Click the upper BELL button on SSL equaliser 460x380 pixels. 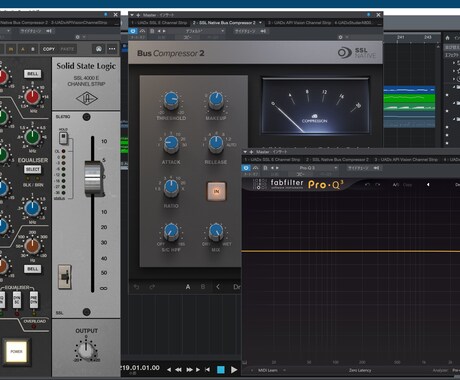click(x=33, y=74)
